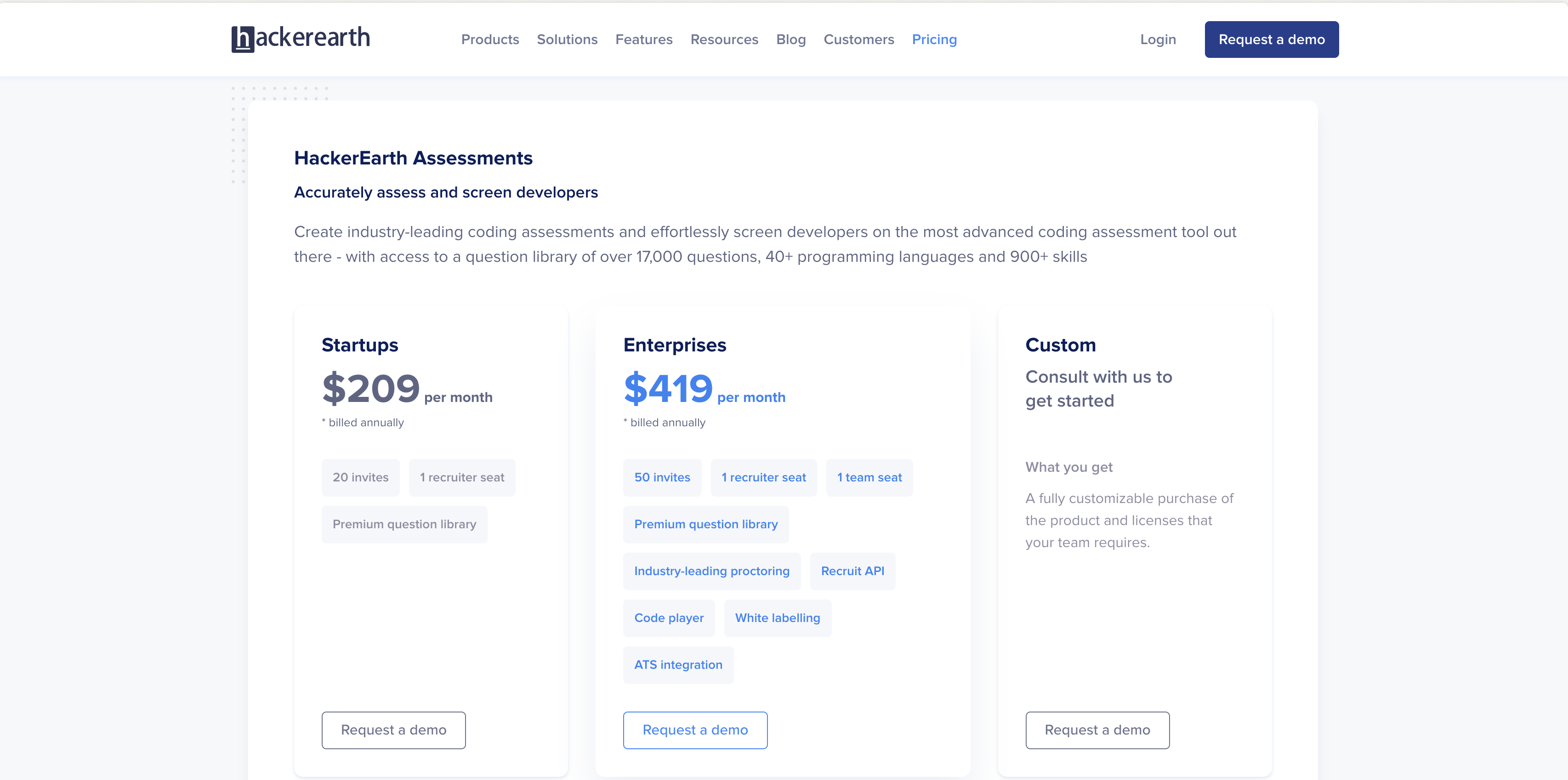Screen dimensions: 1568x780
Task: Click the fully customizable purchase description
Action: point(1129,520)
